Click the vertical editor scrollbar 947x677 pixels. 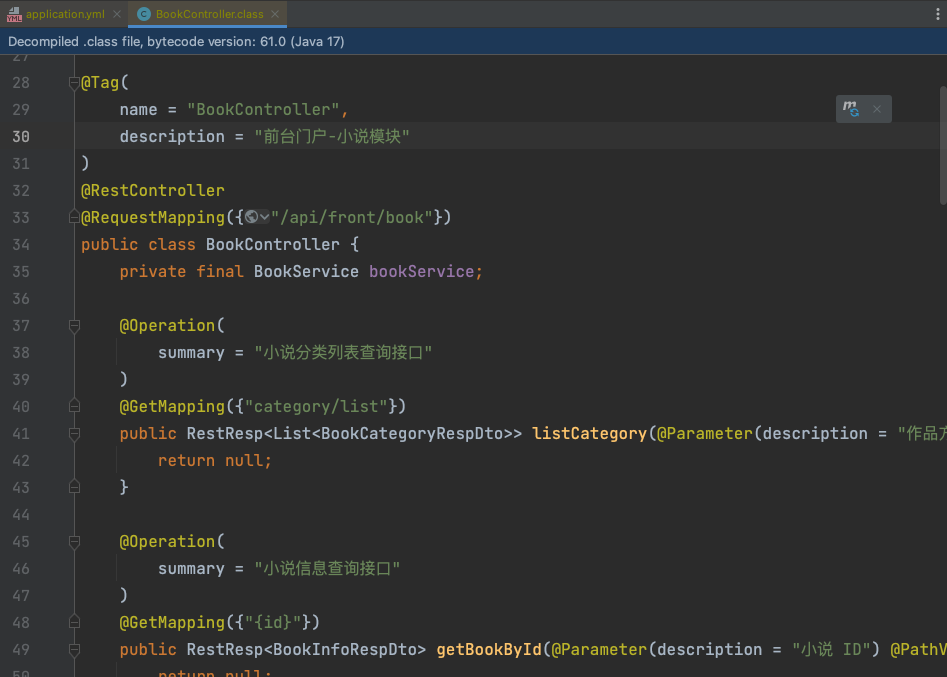point(943,146)
